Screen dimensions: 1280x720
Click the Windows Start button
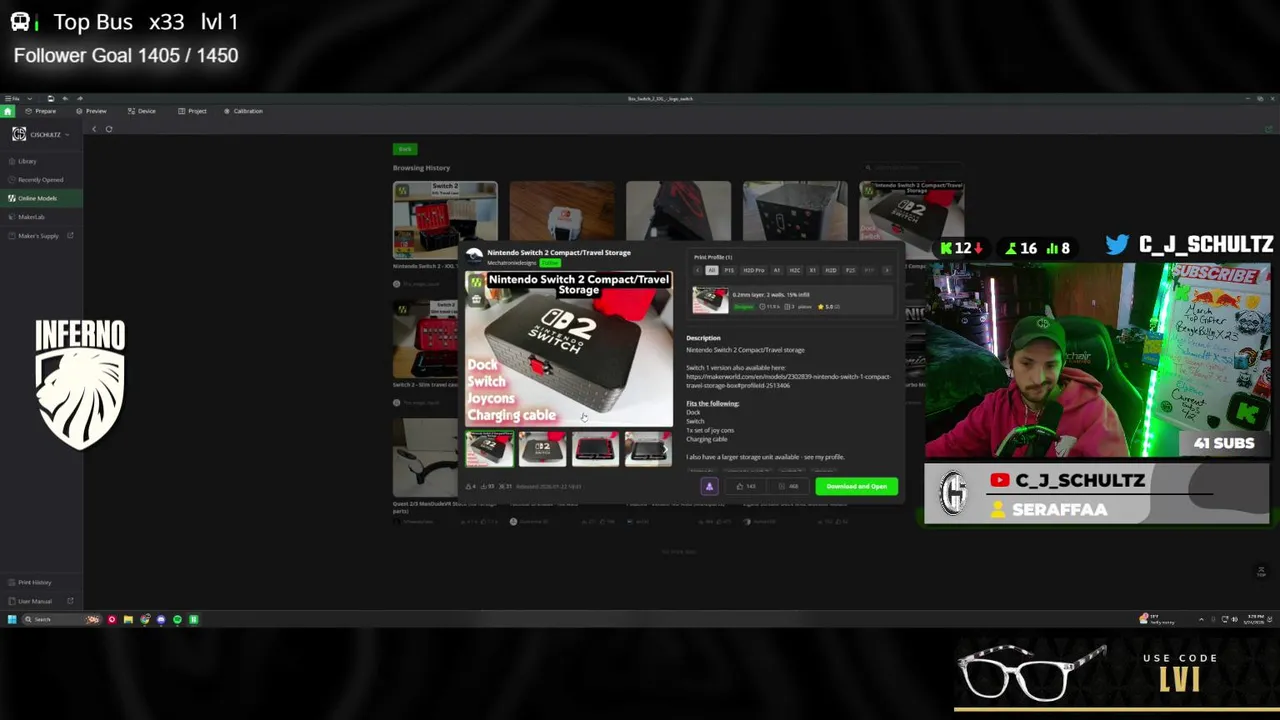pyautogui.click(x=11, y=620)
